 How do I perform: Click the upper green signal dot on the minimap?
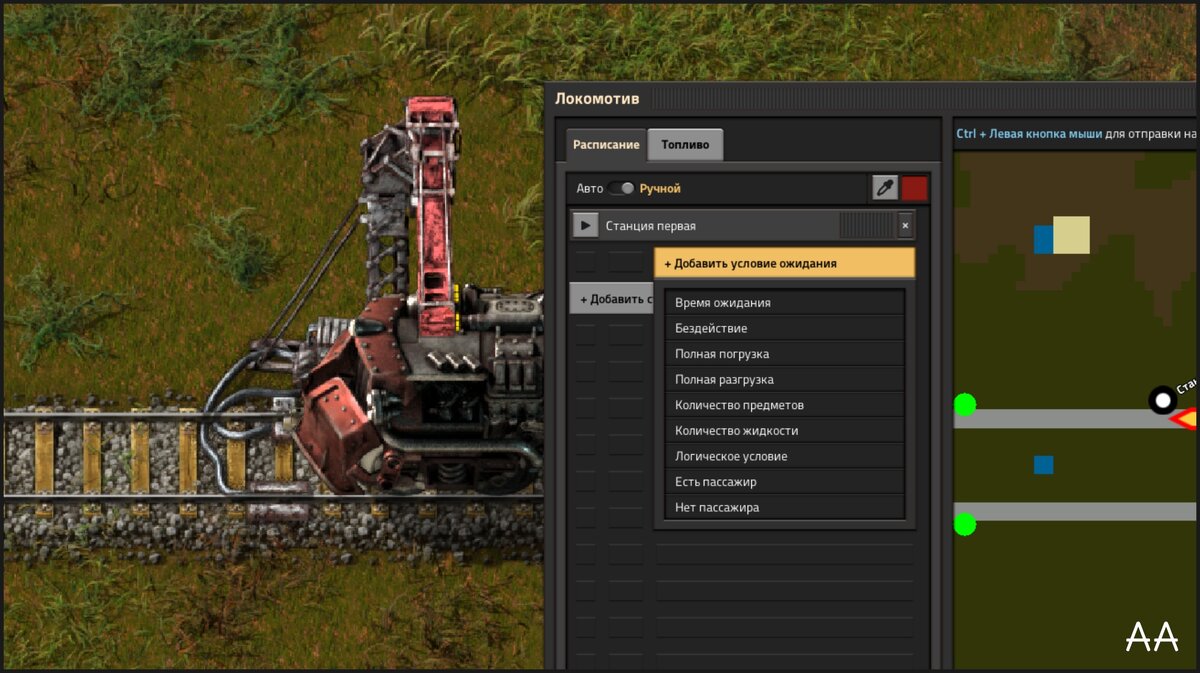pyautogui.click(x=964, y=404)
